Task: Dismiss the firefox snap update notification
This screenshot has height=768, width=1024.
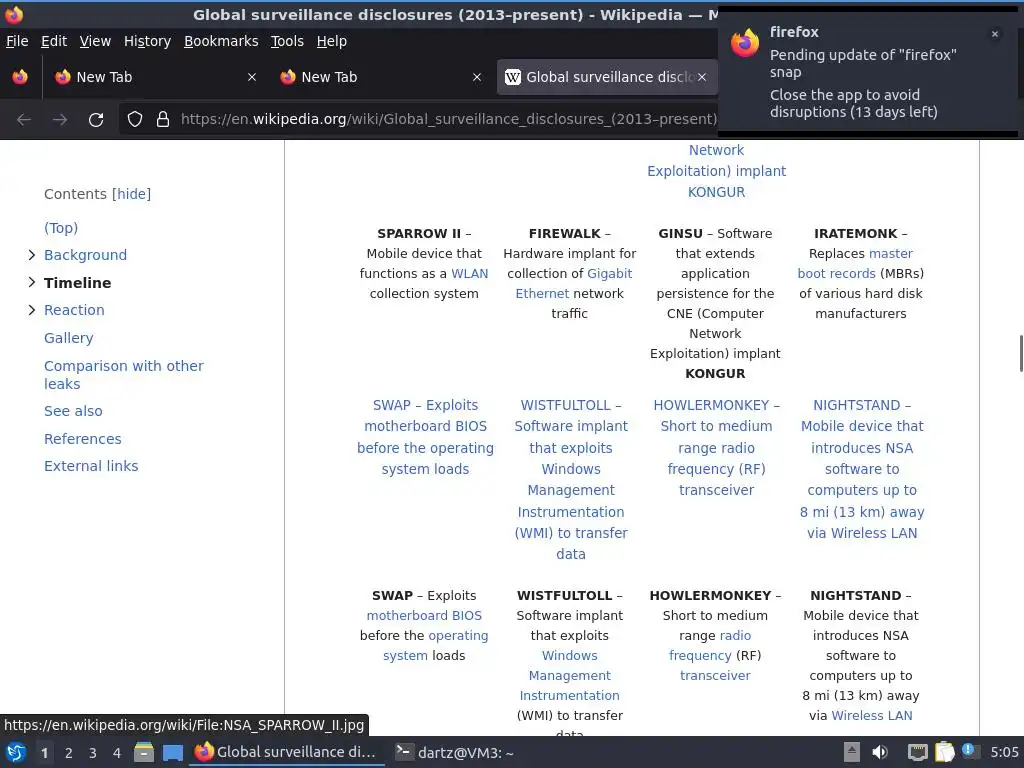Action: click(x=995, y=34)
